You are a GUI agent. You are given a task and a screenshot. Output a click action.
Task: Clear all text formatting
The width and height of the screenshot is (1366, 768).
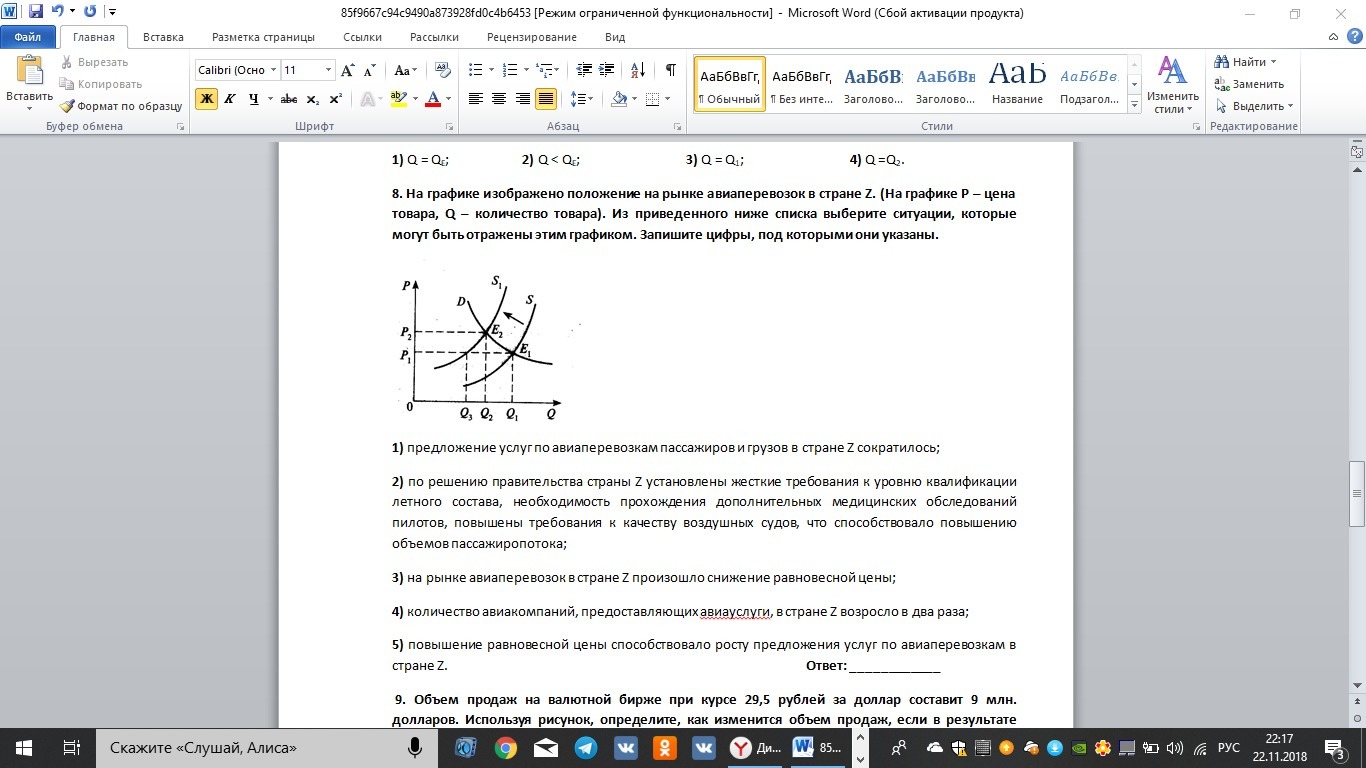441,70
